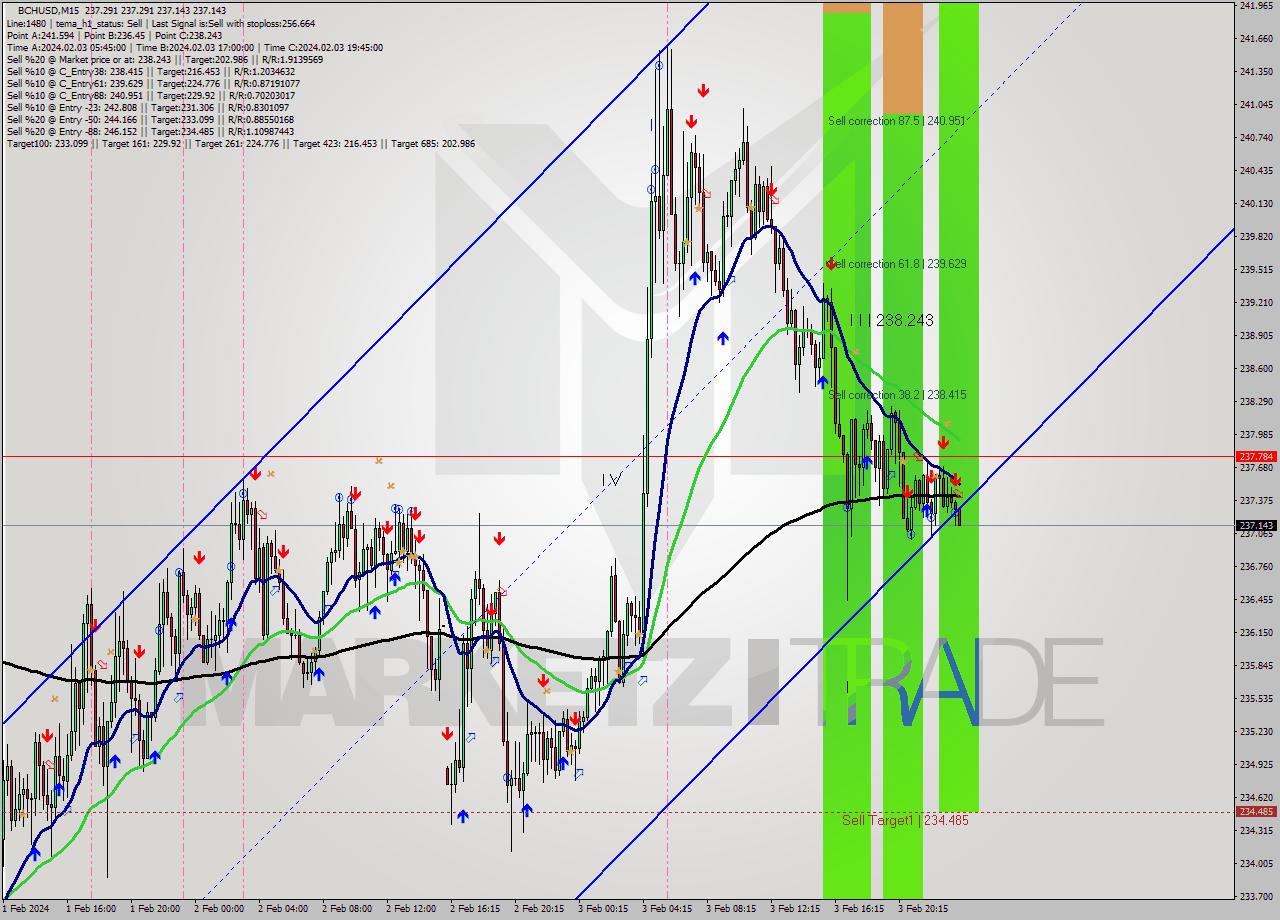Click 'Sell %20 @ Market price' info line
The width and height of the screenshot is (1280, 920).
(165, 59)
